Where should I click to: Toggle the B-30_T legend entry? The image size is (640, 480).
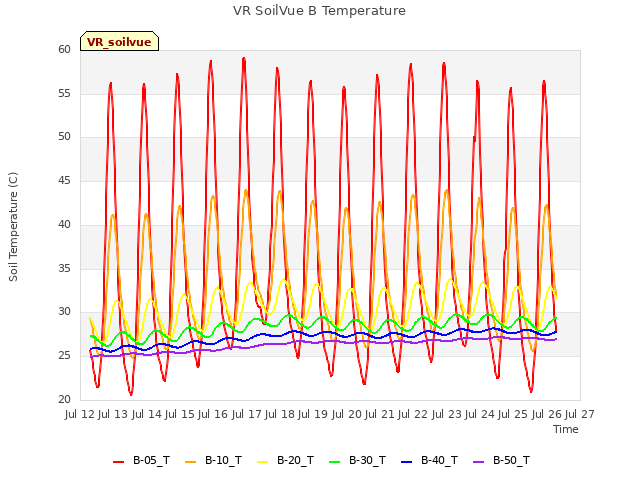pos(357,460)
